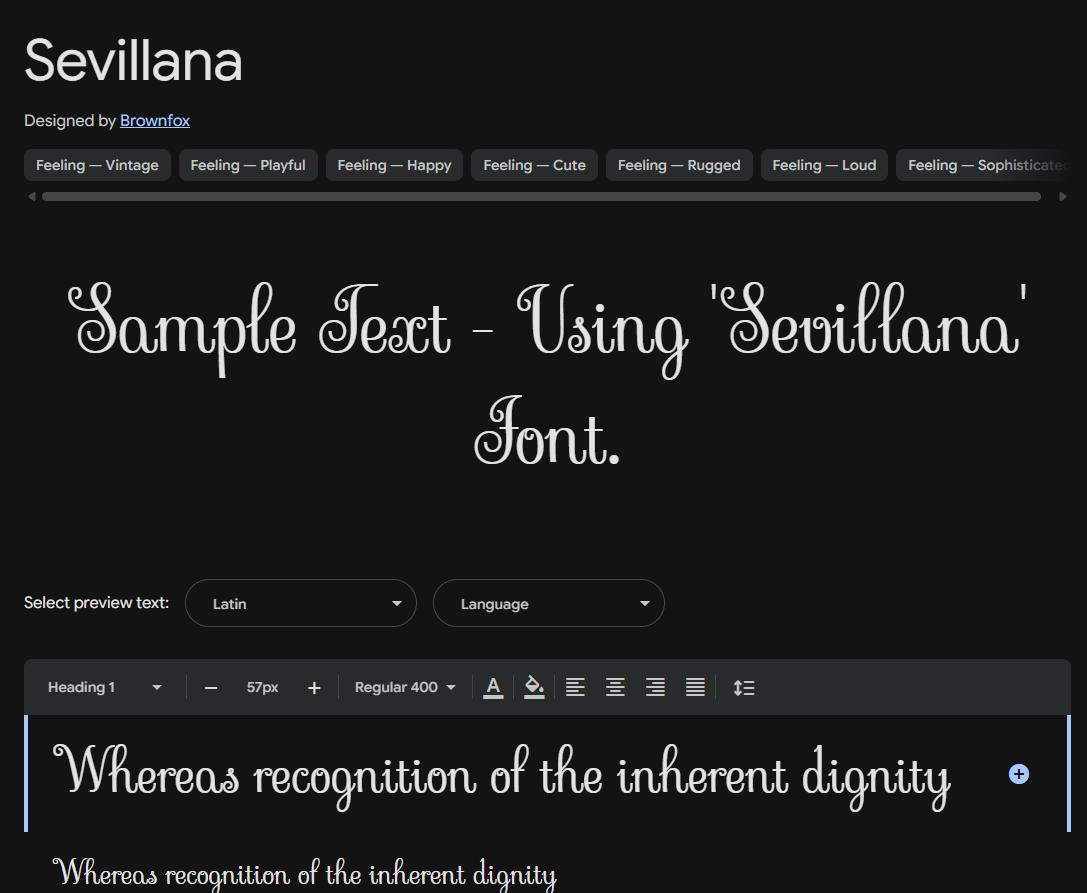This screenshot has width=1087, height=893.
Task: Align text left
Action: coord(575,687)
